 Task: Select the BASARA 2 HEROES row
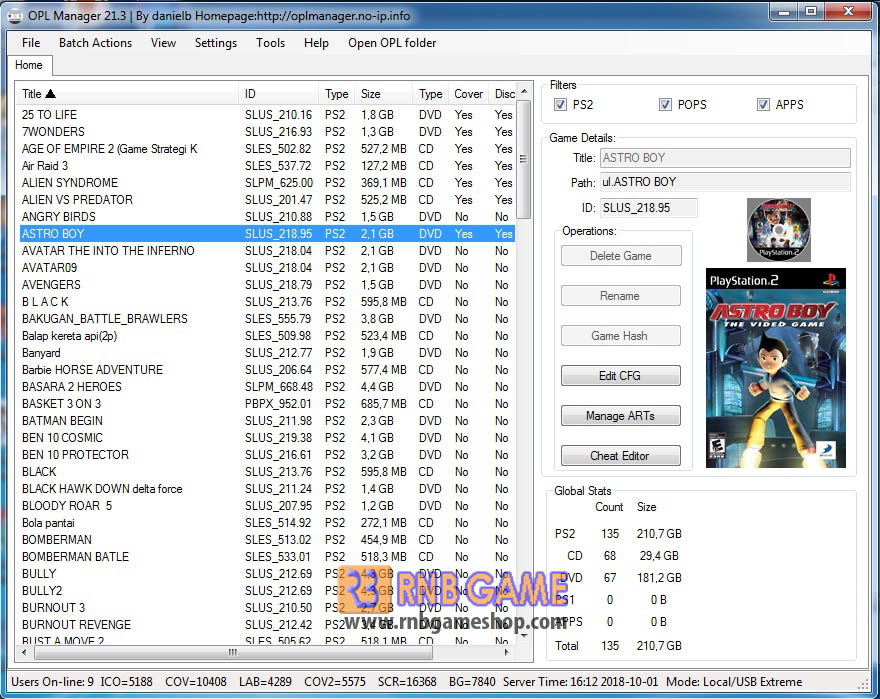267,386
